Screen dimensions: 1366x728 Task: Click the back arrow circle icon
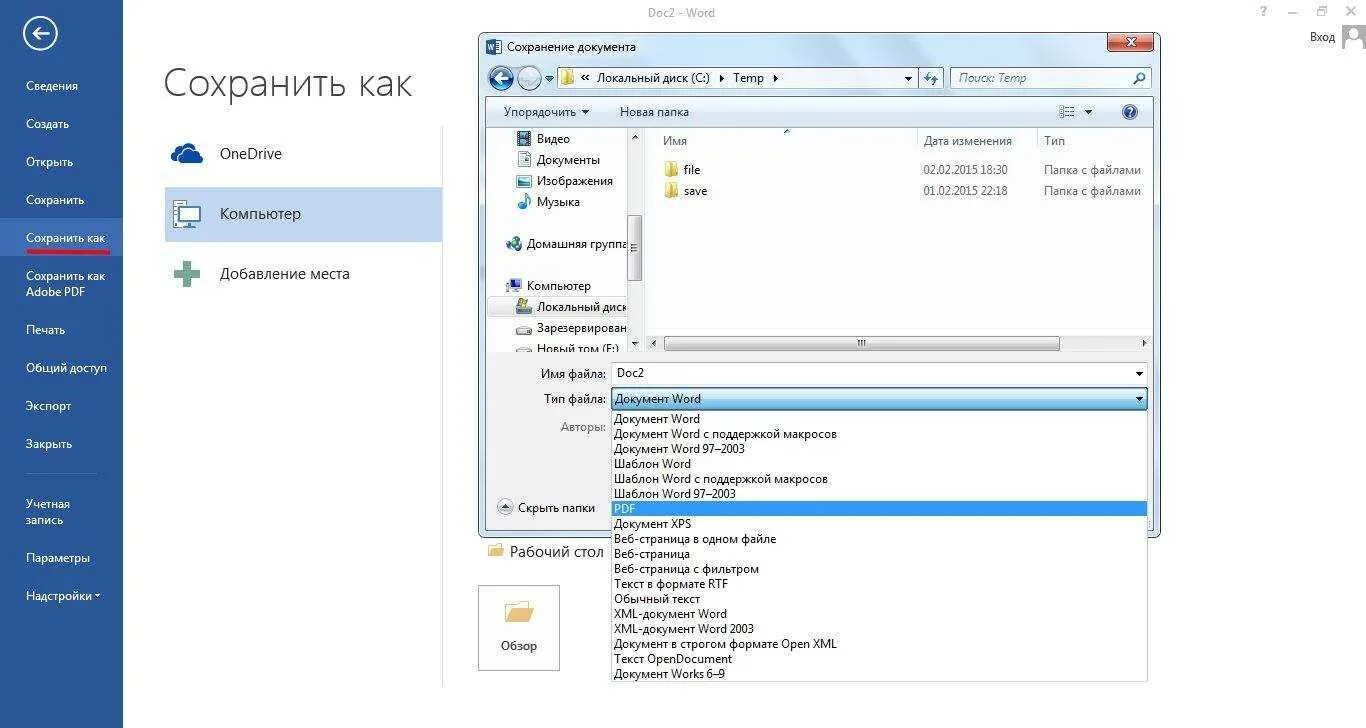[40, 33]
